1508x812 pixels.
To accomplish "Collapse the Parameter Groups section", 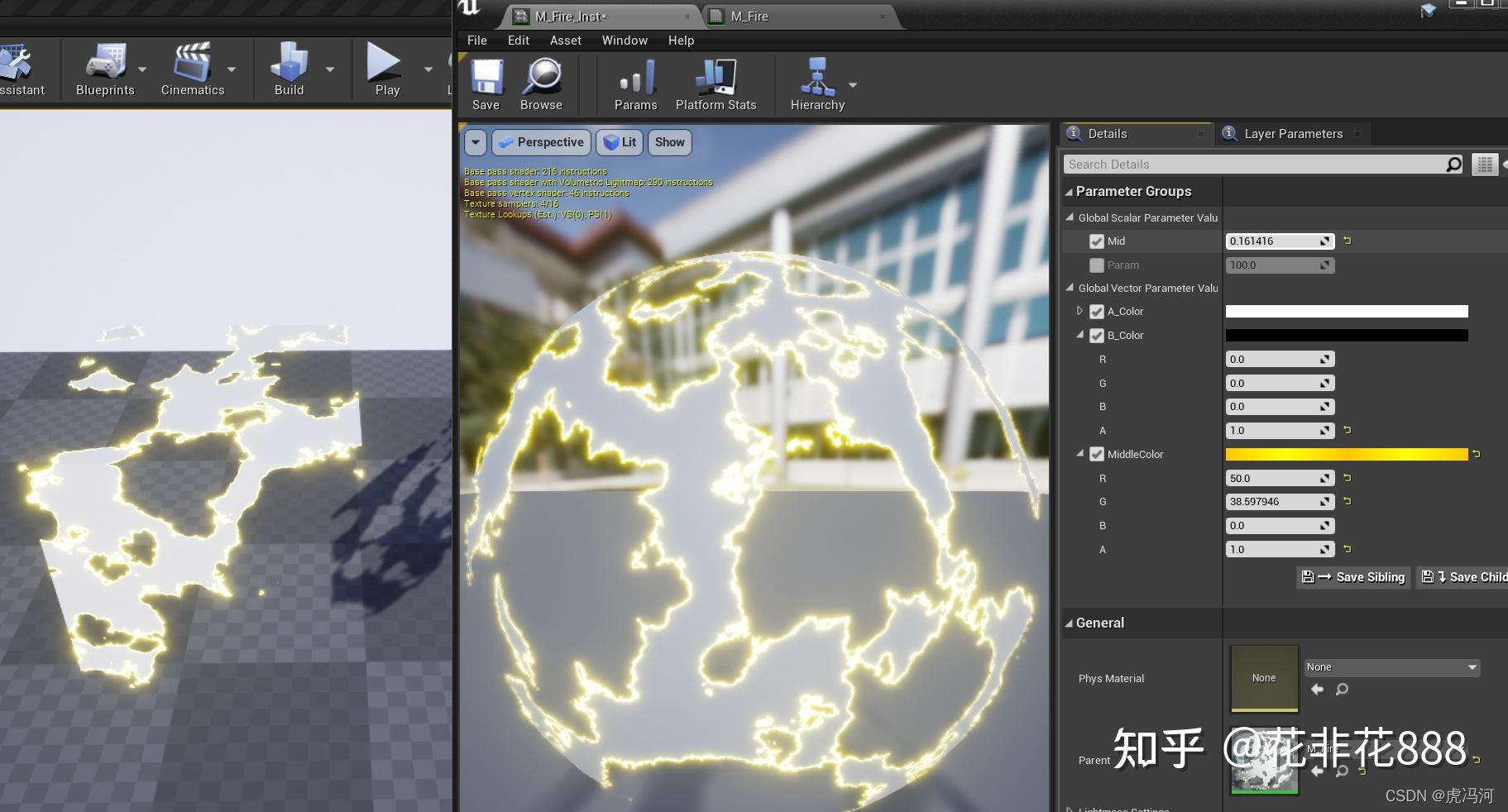I will 1070,191.
